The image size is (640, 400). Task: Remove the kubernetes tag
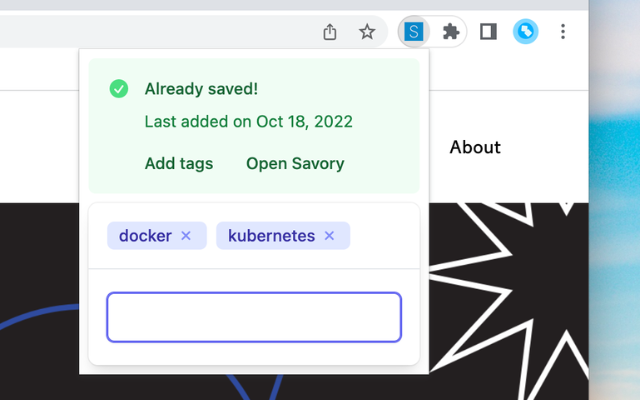pyautogui.click(x=329, y=236)
